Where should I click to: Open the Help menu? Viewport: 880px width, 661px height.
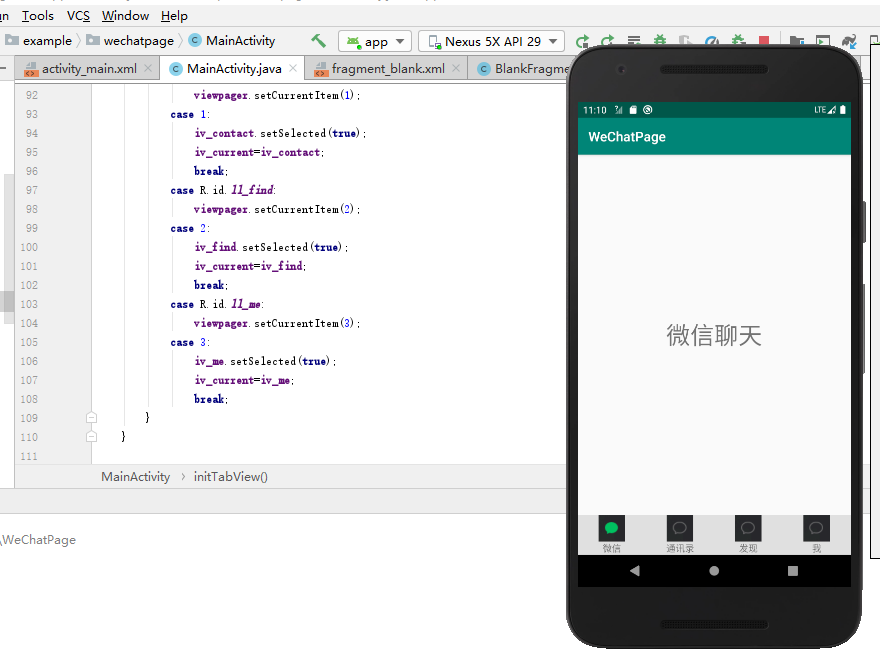pos(174,16)
